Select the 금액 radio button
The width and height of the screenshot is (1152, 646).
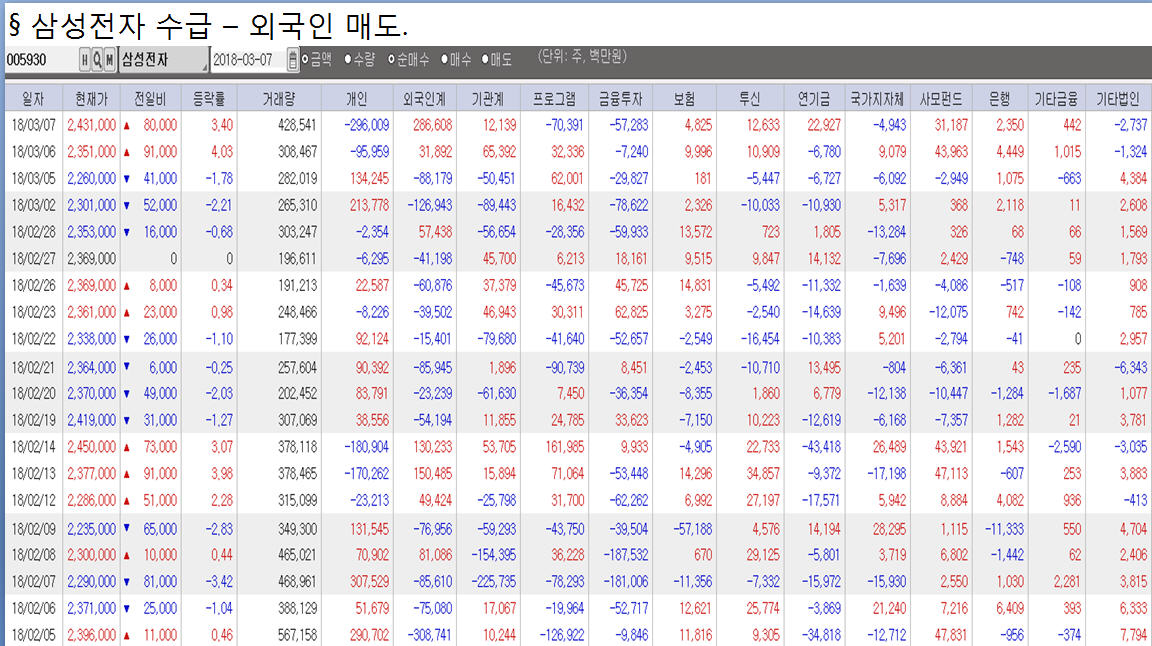coord(306,60)
